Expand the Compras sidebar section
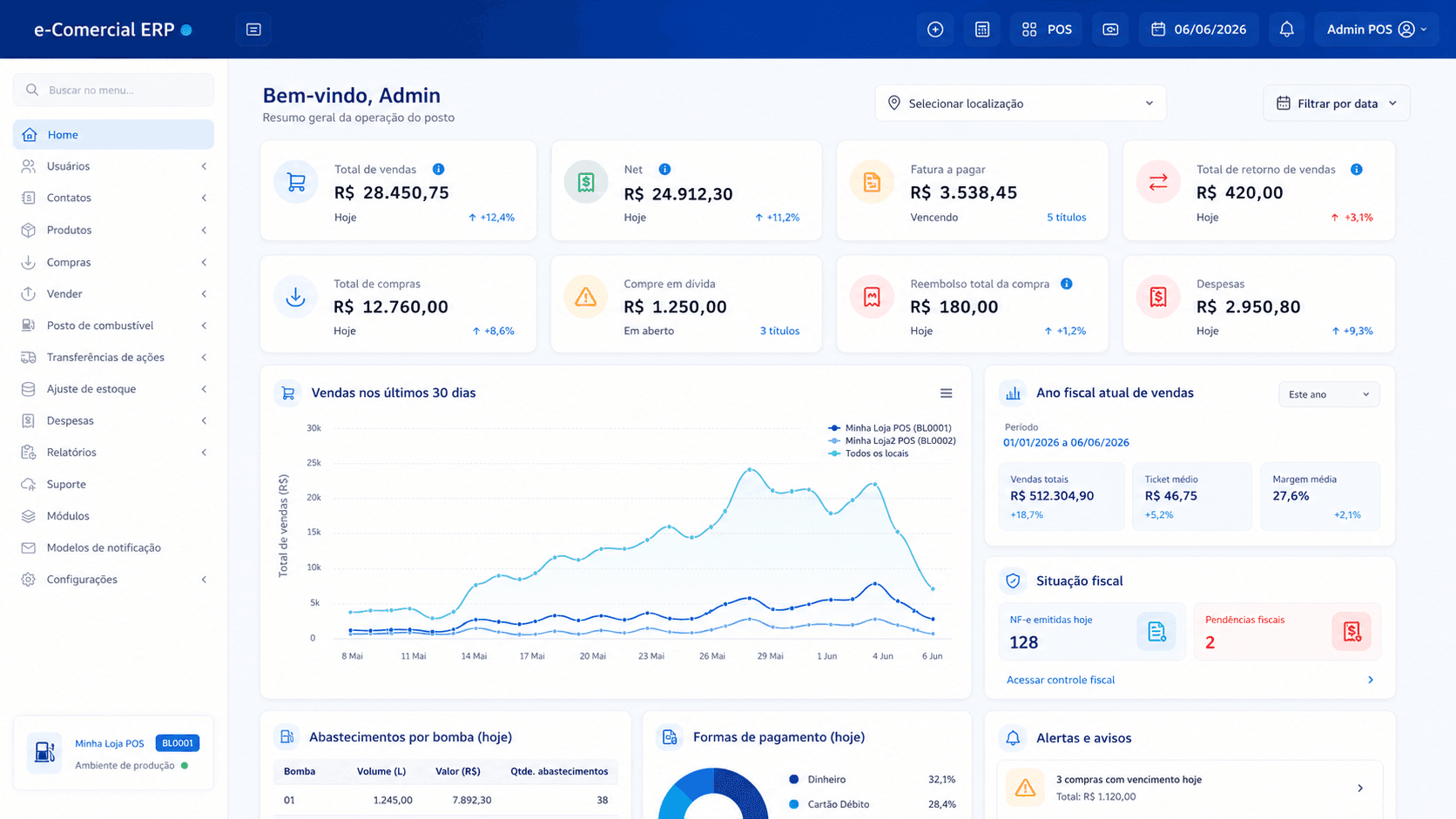The height and width of the screenshot is (819, 1456). click(113, 262)
